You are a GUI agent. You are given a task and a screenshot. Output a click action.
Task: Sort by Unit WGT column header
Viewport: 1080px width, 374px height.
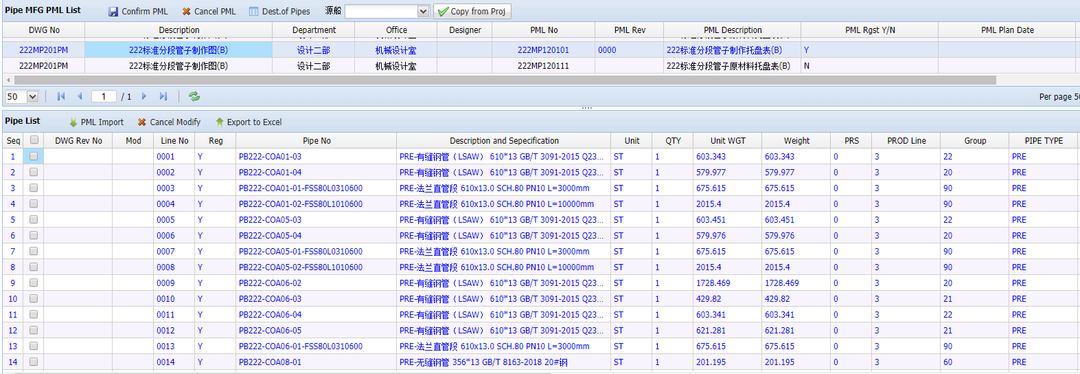[x=727, y=141]
